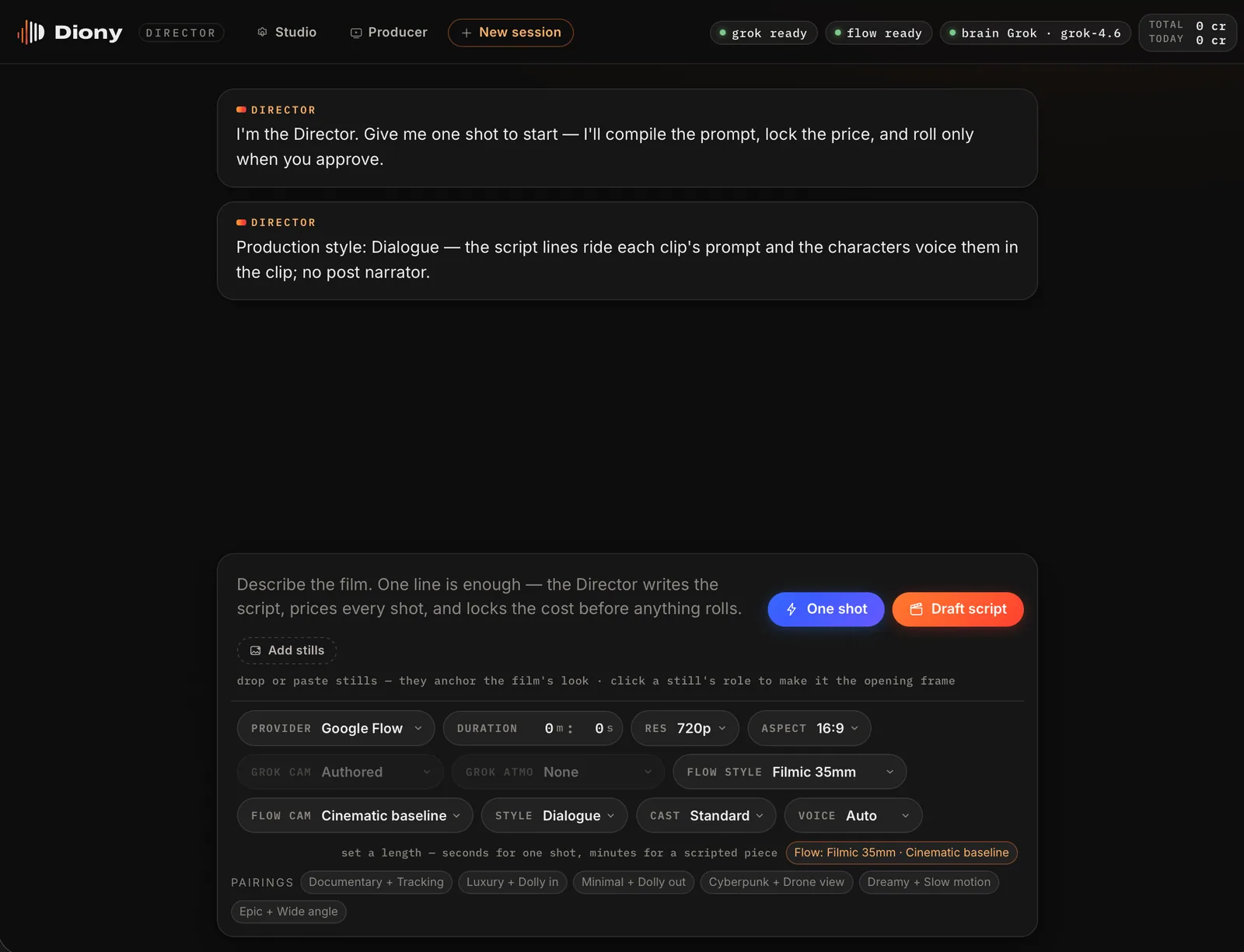Click the Draft script button
1244x952 pixels.
point(958,609)
